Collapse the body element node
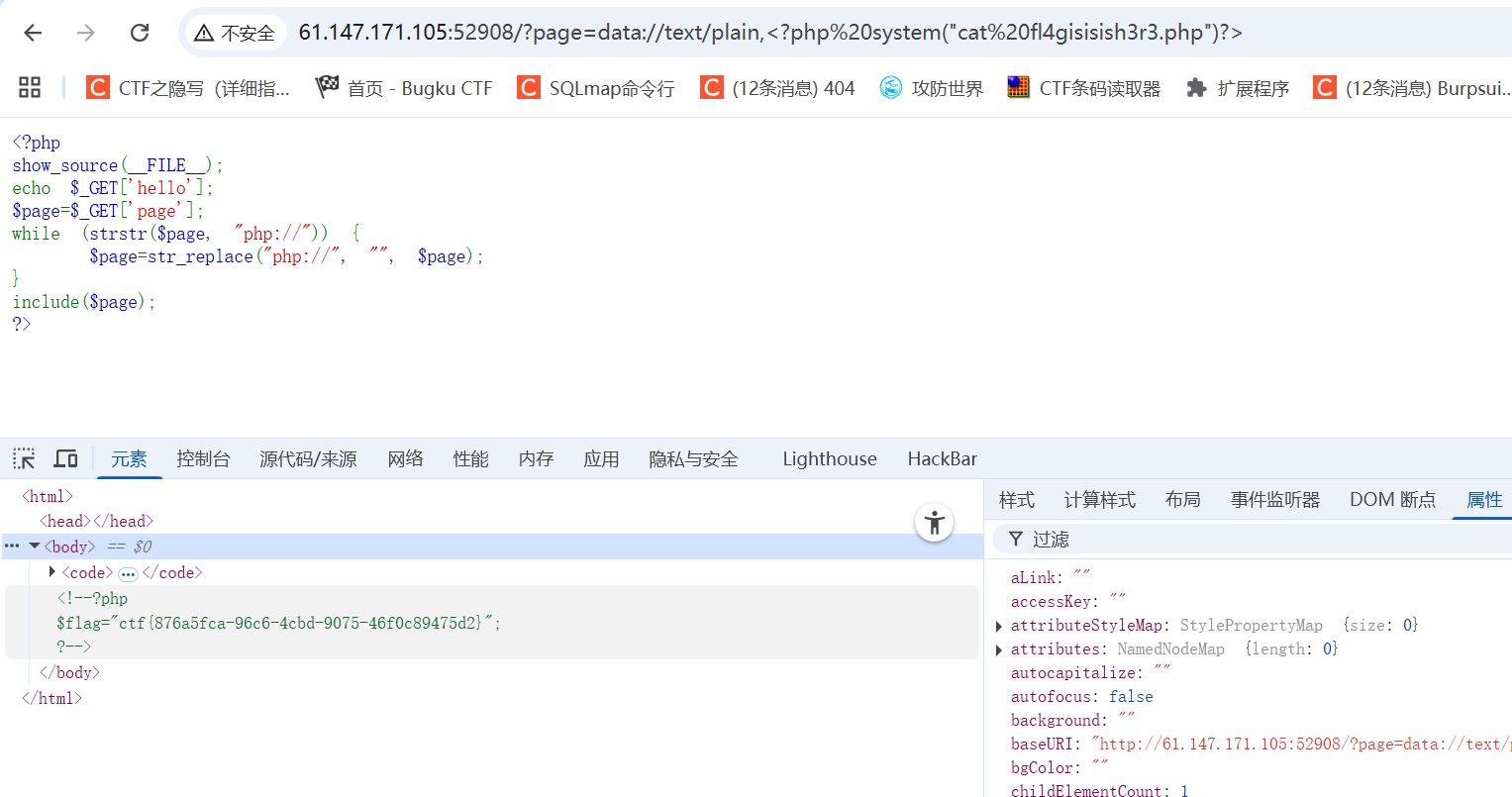The width and height of the screenshot is (1512, 797). (x=35, y=546)
